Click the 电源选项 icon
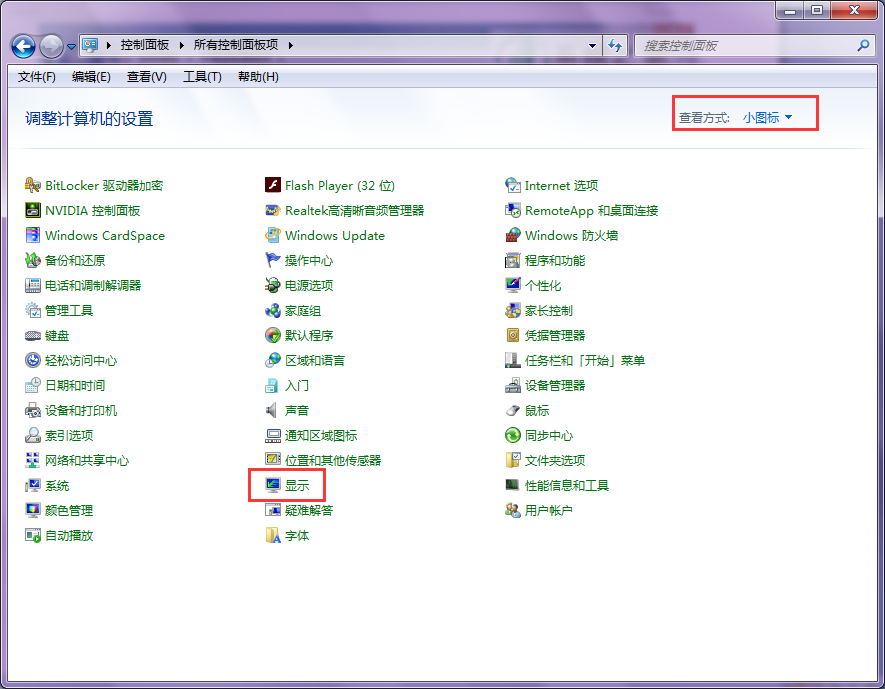 pyautogui.click(x=273, y=286)
